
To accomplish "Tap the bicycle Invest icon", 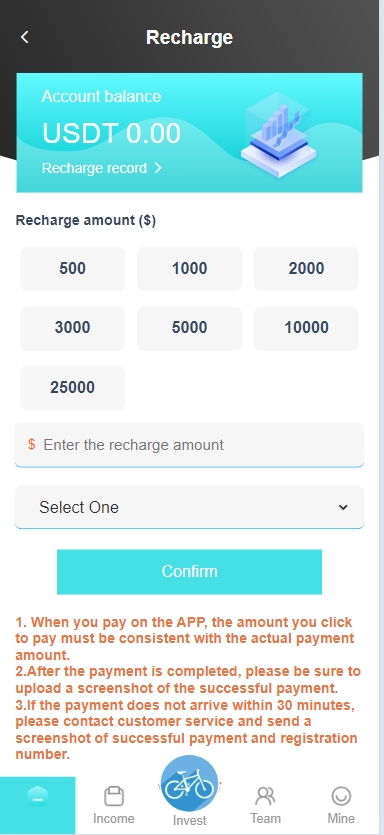I will point(189,783).
